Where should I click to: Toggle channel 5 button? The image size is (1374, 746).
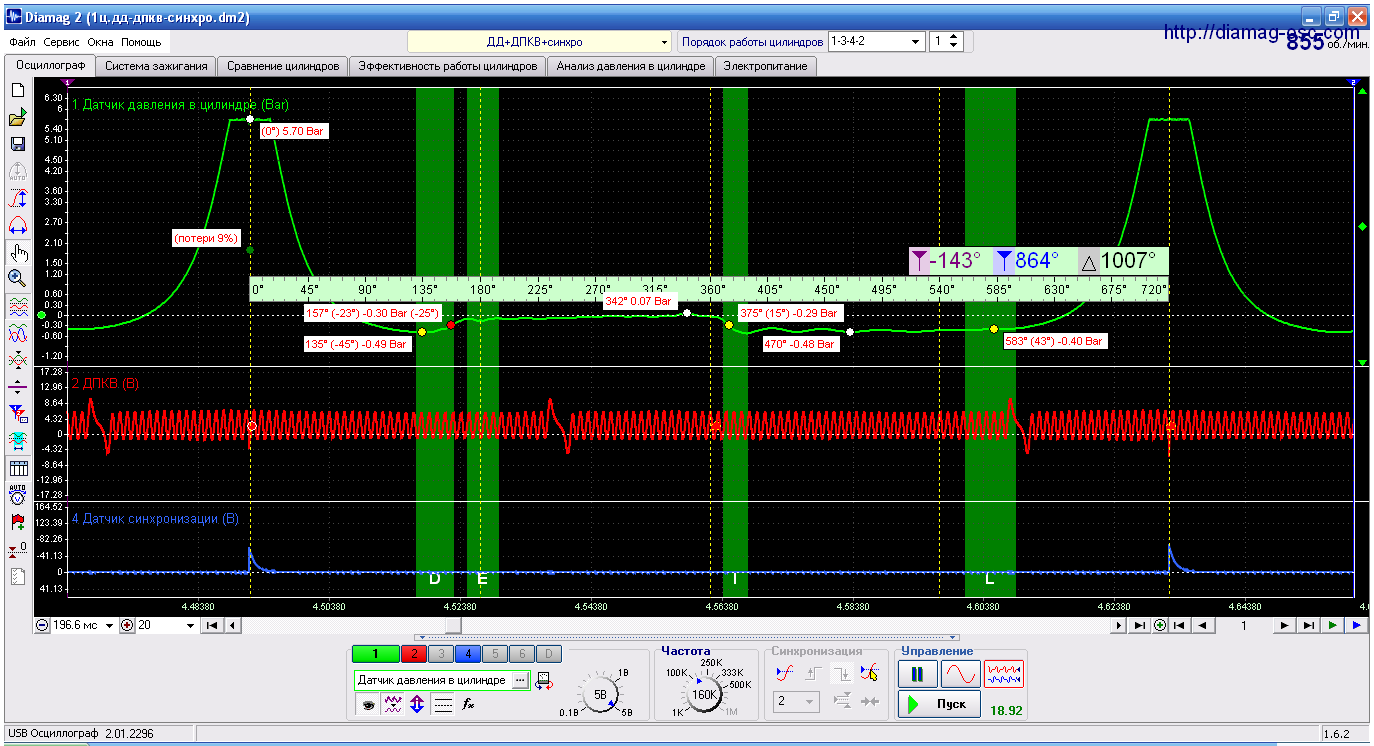tap(494, 654)
